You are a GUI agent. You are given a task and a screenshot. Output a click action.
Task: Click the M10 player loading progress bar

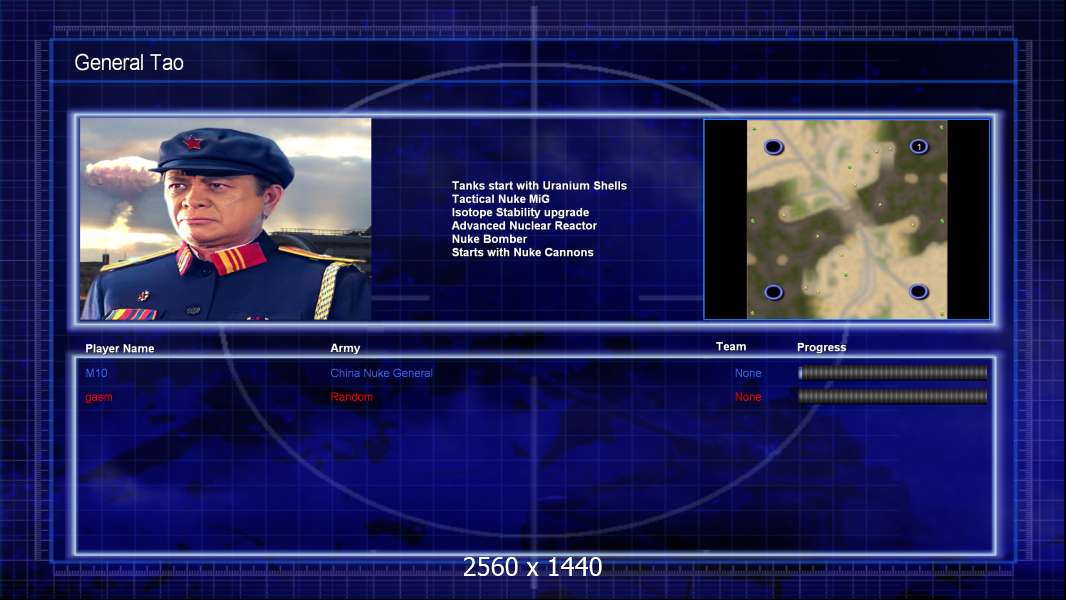click(893, 372)
